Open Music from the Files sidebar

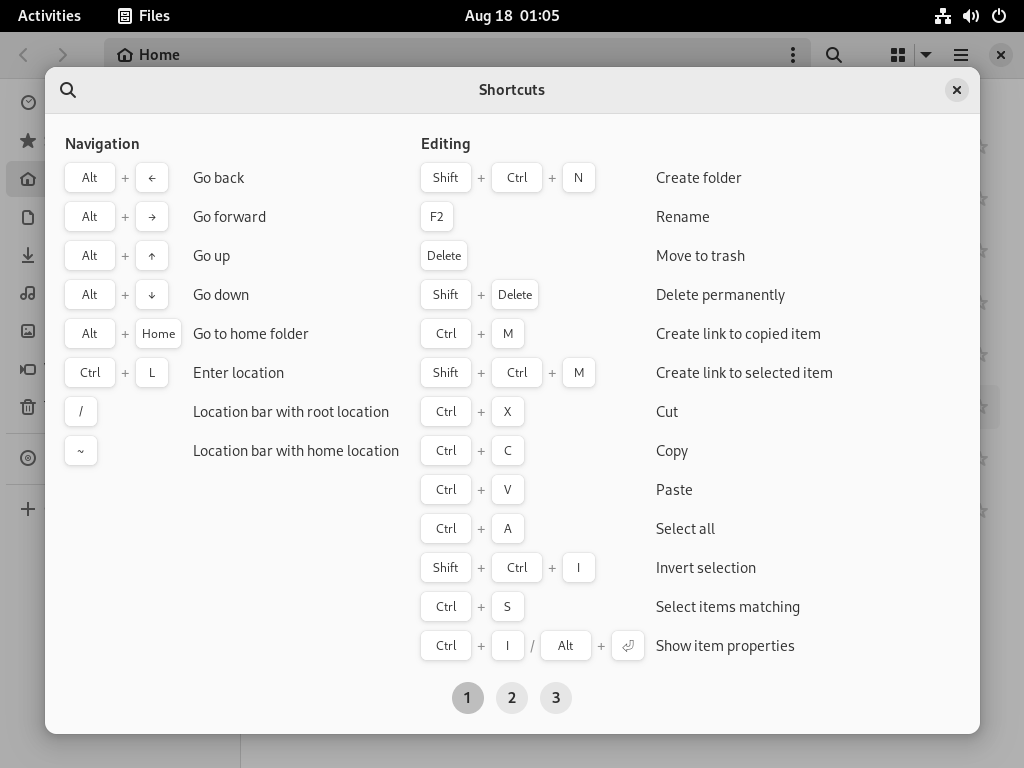28,293
